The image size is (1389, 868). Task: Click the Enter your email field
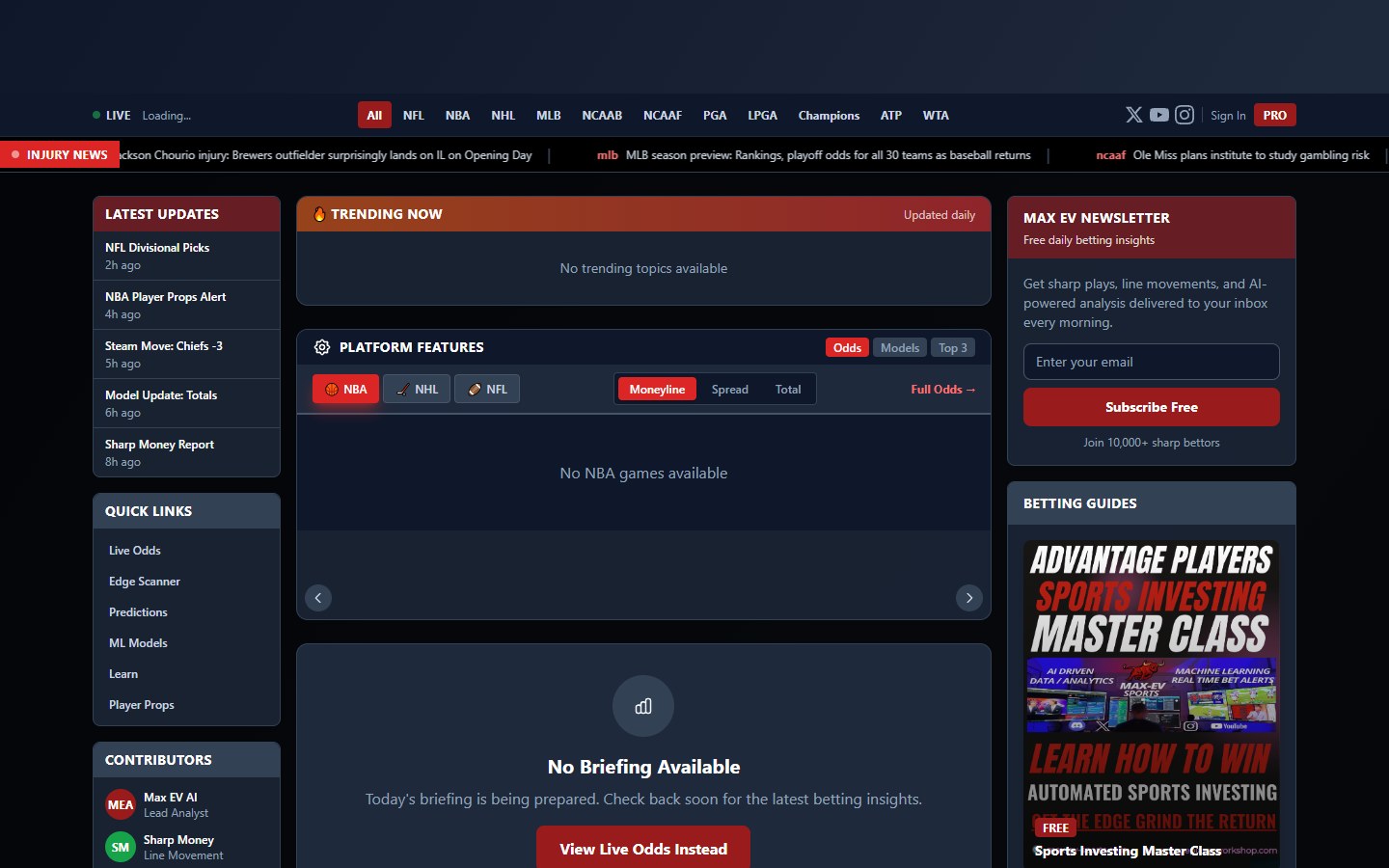[1152, 362]
